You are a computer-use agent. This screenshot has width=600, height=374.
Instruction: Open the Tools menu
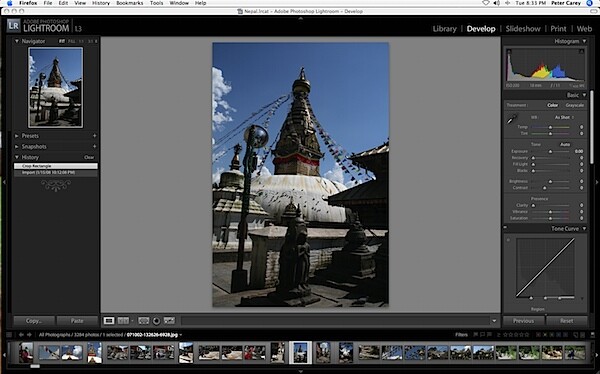156,3
